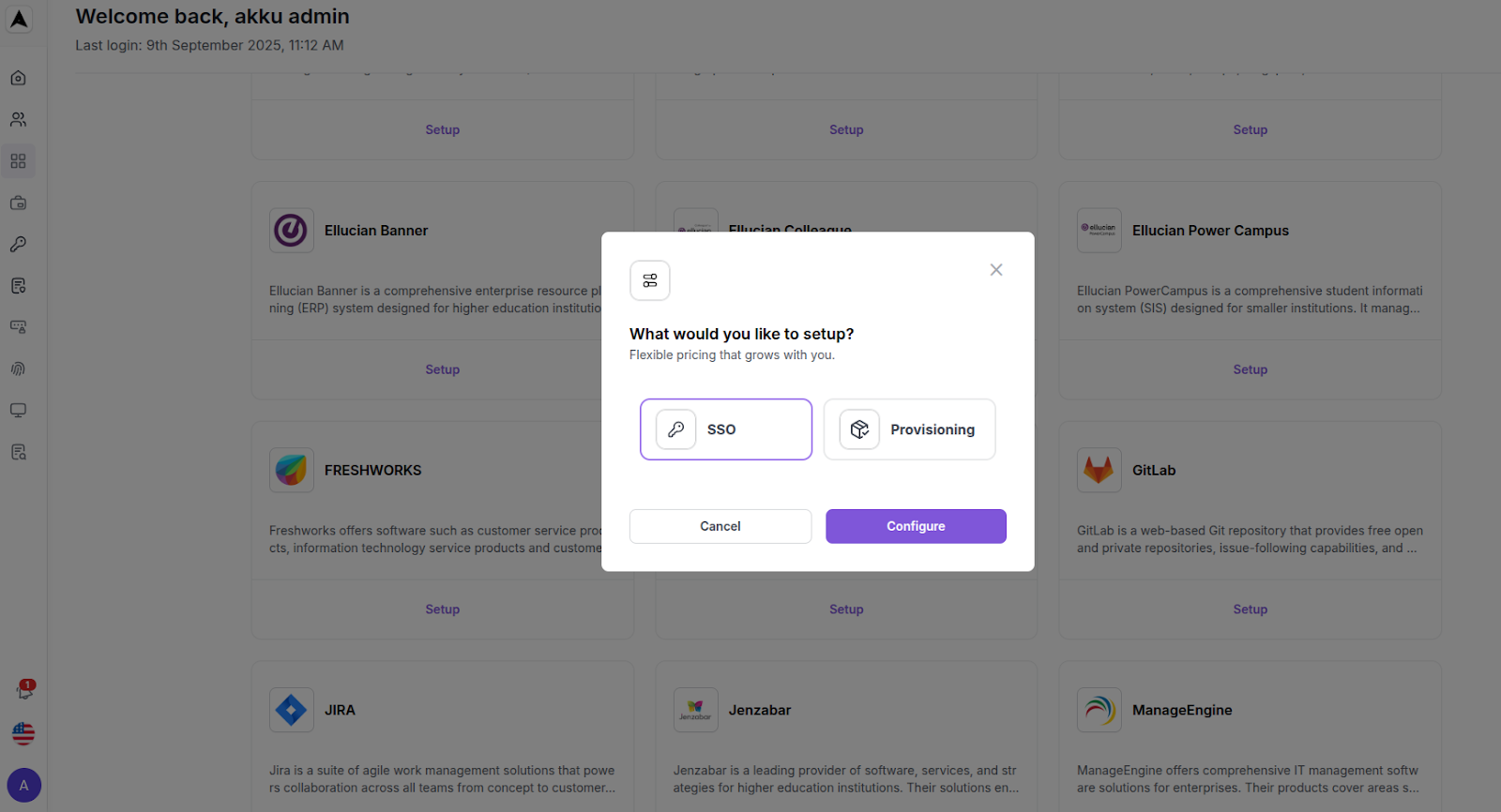
Task: Dismiss the setup dialog with the X
Action: (995, 269)
